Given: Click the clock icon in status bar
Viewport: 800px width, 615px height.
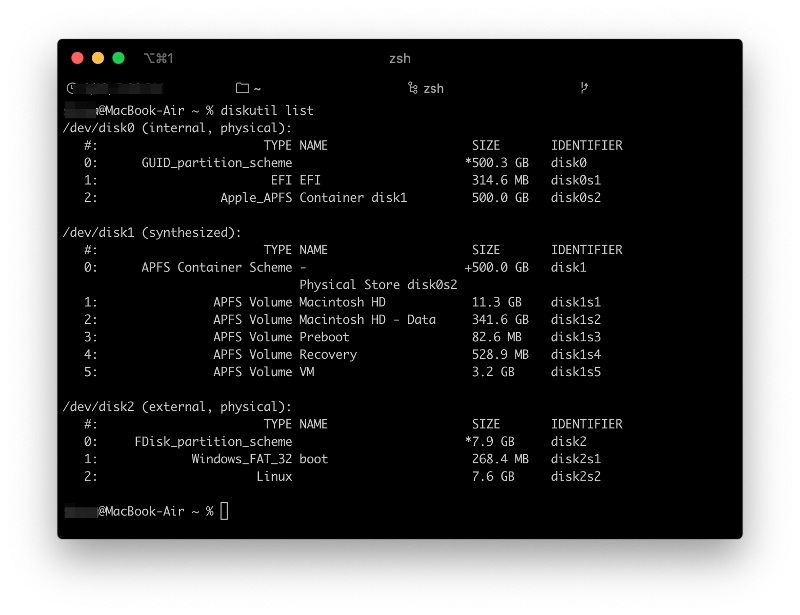Looking at the screenshot, I should (x=71, y=88).
